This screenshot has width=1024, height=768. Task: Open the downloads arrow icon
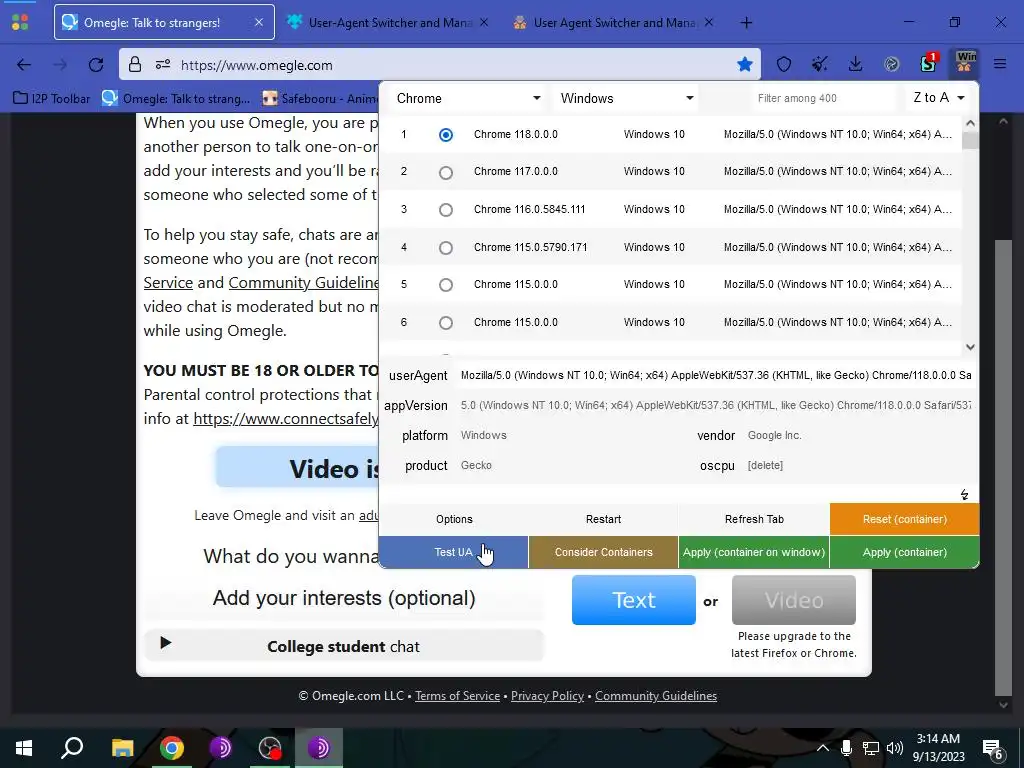click(x=856, y=64)
